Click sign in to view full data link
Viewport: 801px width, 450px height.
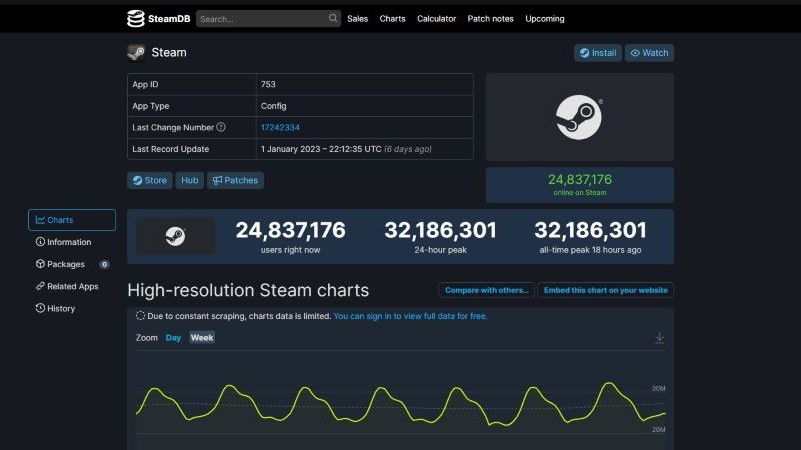[x=410, y=316]
